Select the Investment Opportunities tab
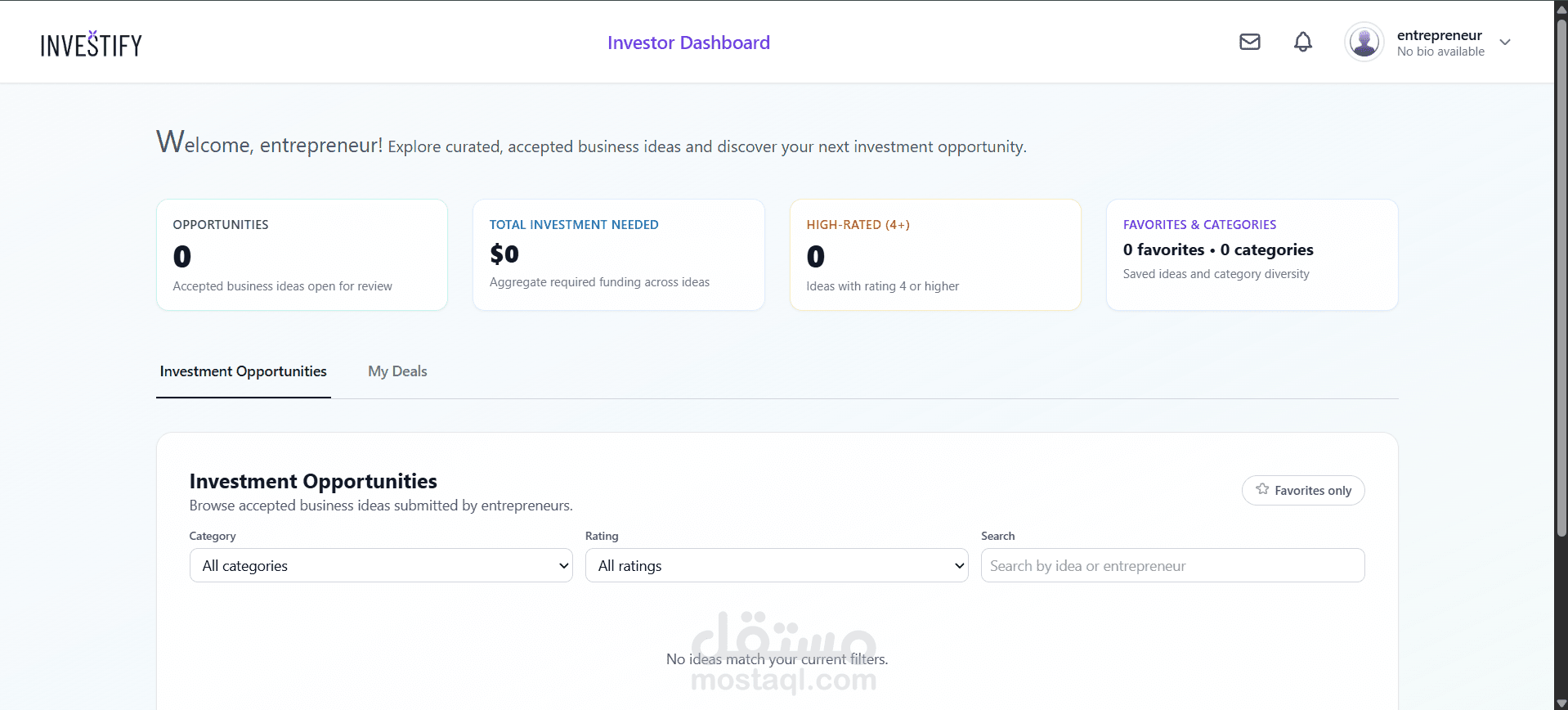The width and height of the screenshot is (1568, 710). coord(243,371)
